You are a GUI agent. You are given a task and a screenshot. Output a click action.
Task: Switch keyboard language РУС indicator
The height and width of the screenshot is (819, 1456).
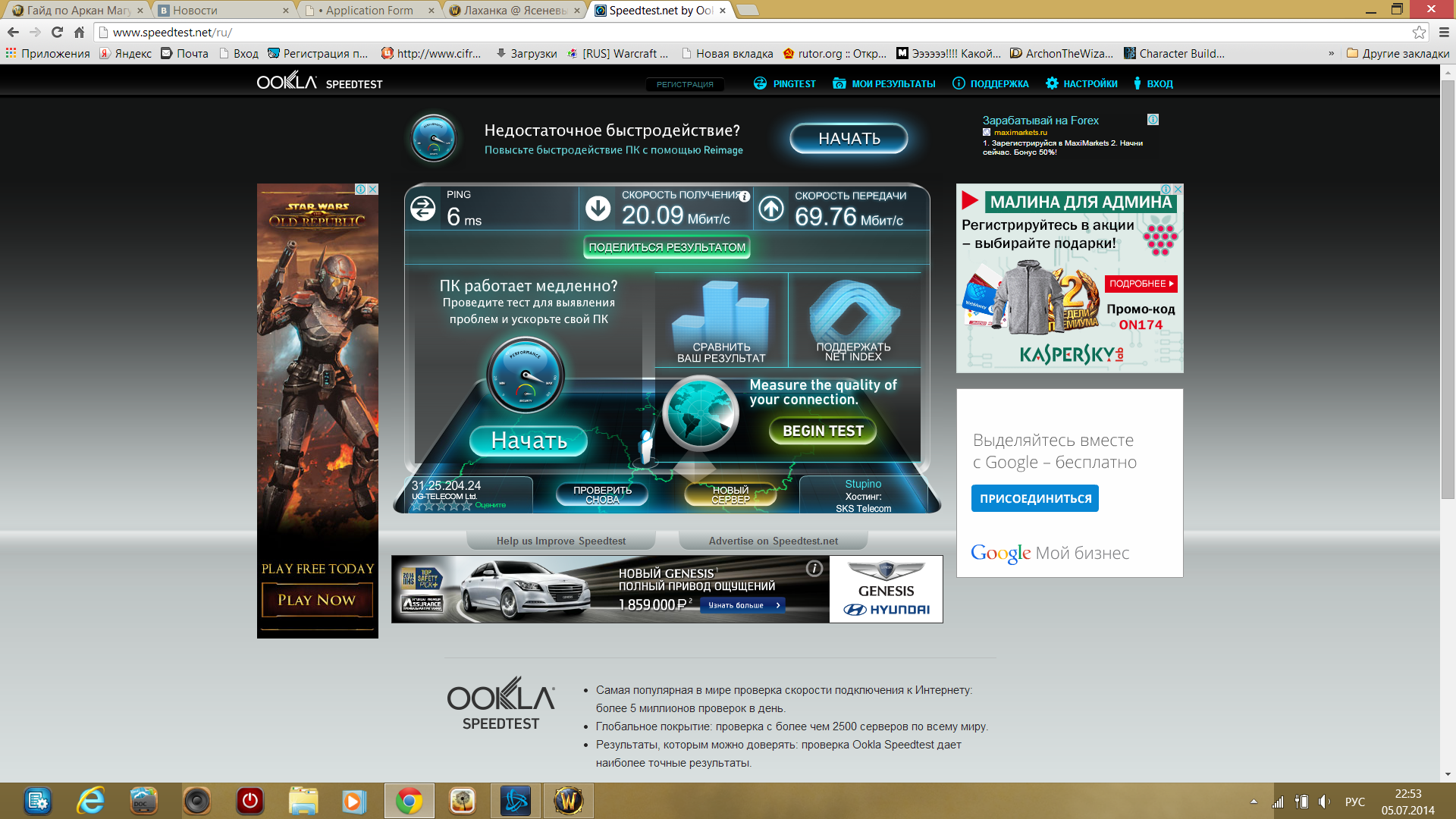point(1355,802)
